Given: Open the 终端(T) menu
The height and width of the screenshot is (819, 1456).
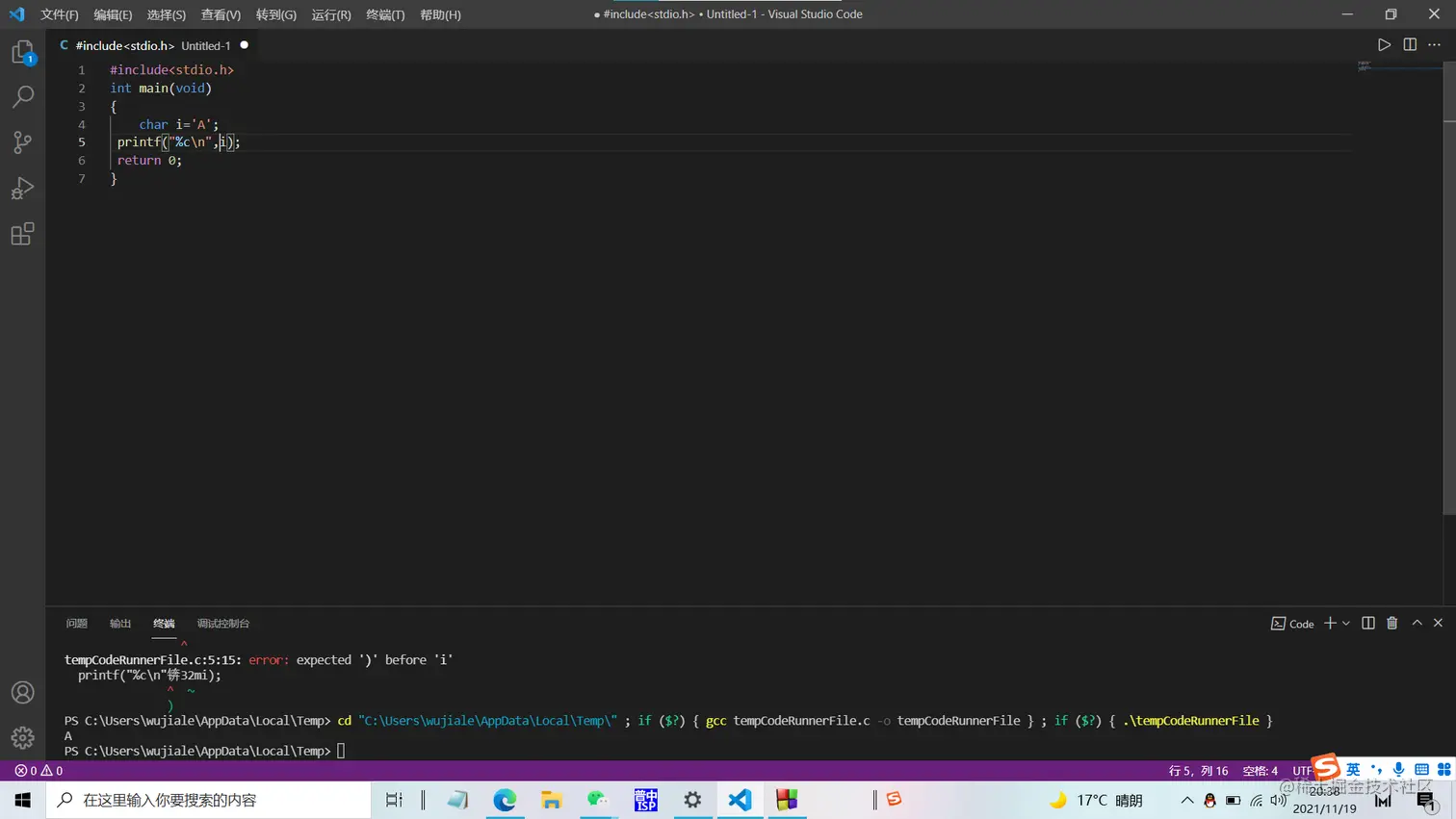Looking at the screenshot, I should click(385, 14).
